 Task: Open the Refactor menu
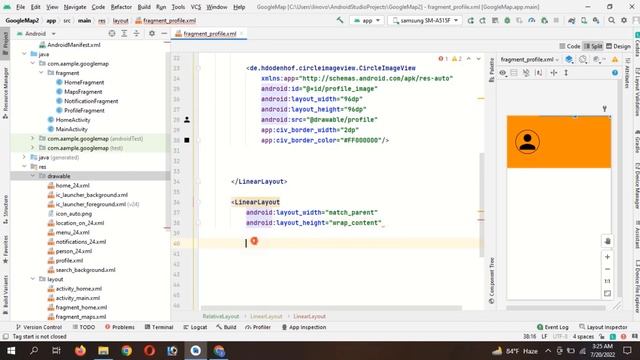point(121,7)
